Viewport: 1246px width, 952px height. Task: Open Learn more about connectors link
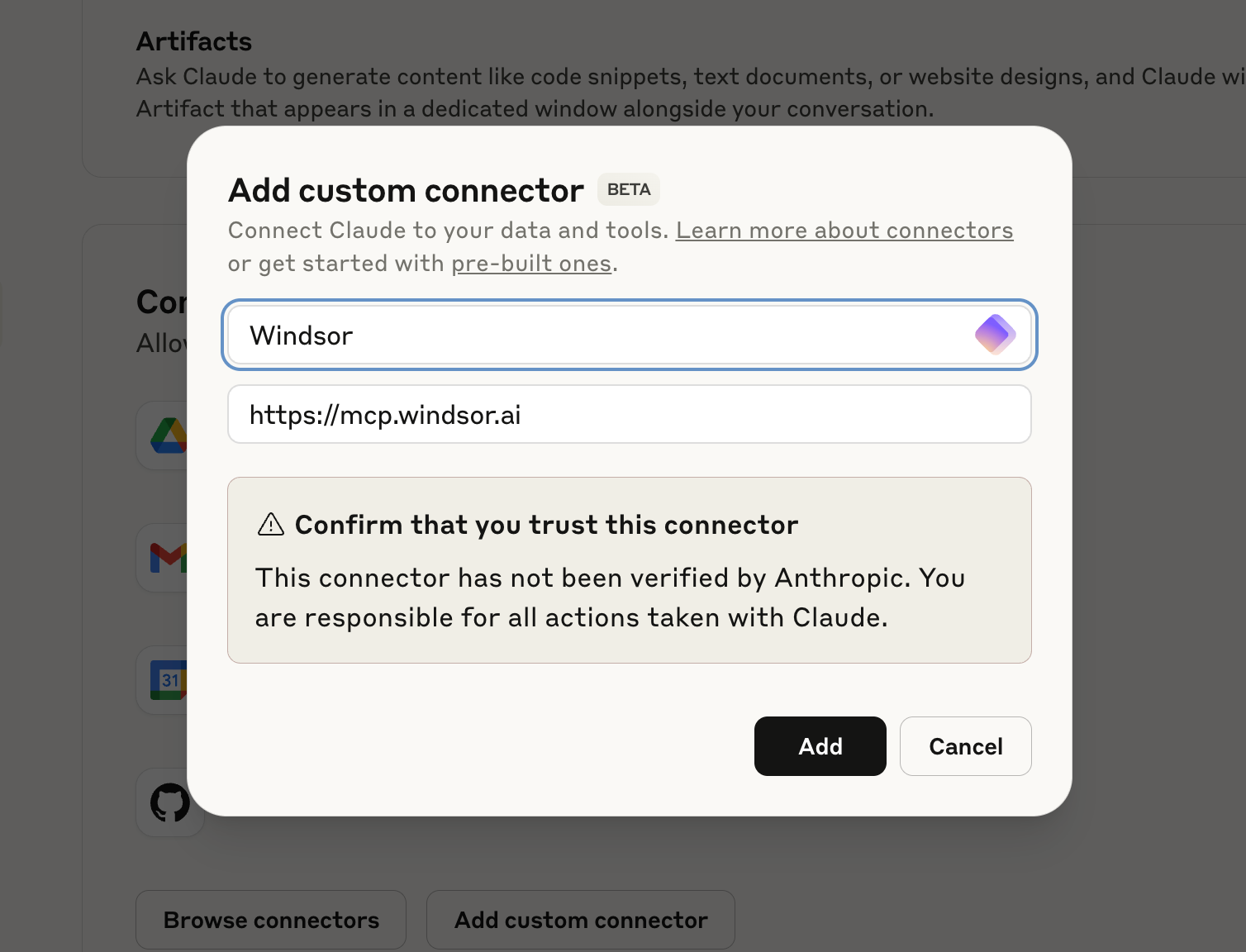tap(844, 231)
